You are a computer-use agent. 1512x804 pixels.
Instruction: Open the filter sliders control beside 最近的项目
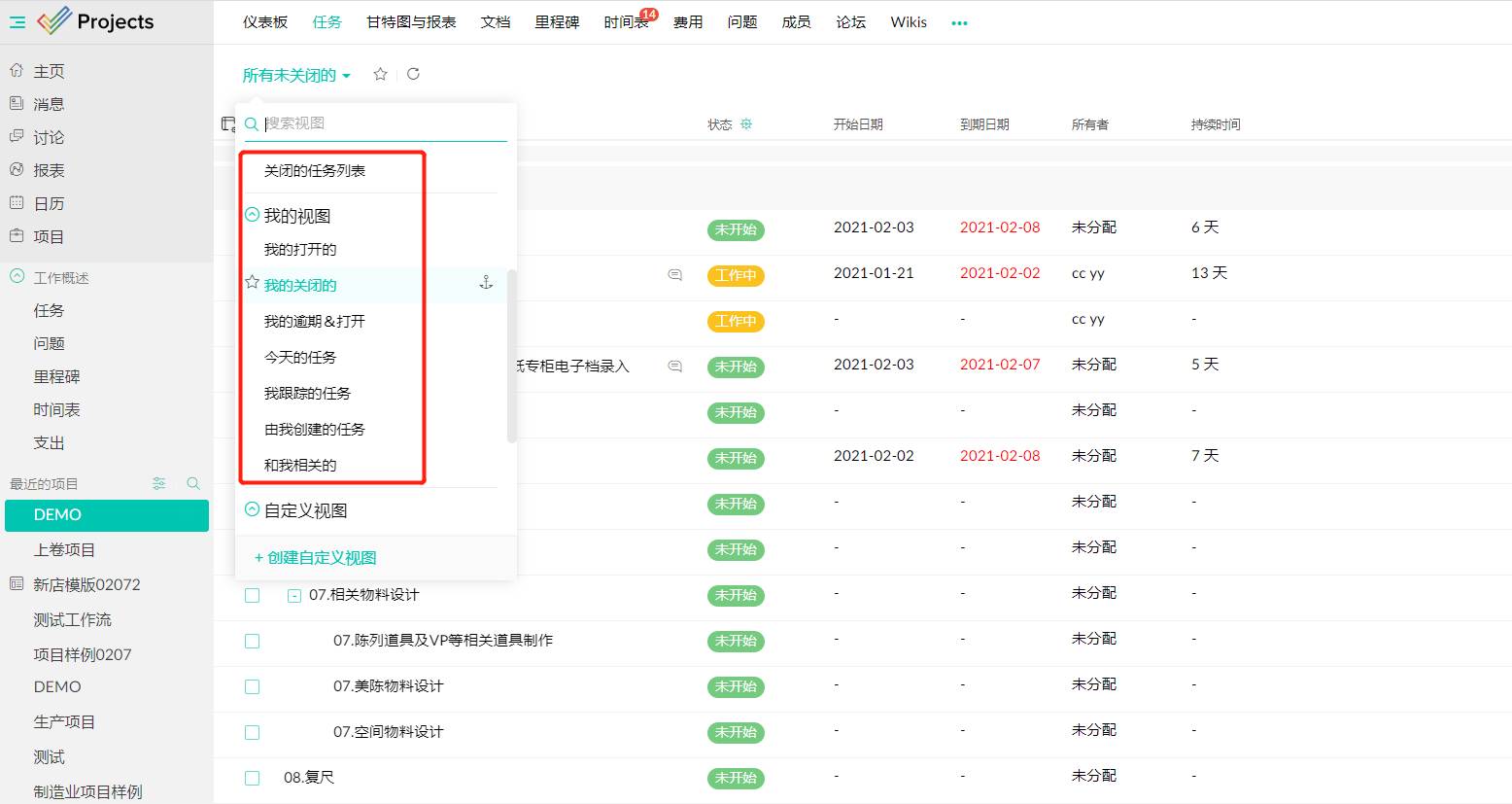coord(159,482)
